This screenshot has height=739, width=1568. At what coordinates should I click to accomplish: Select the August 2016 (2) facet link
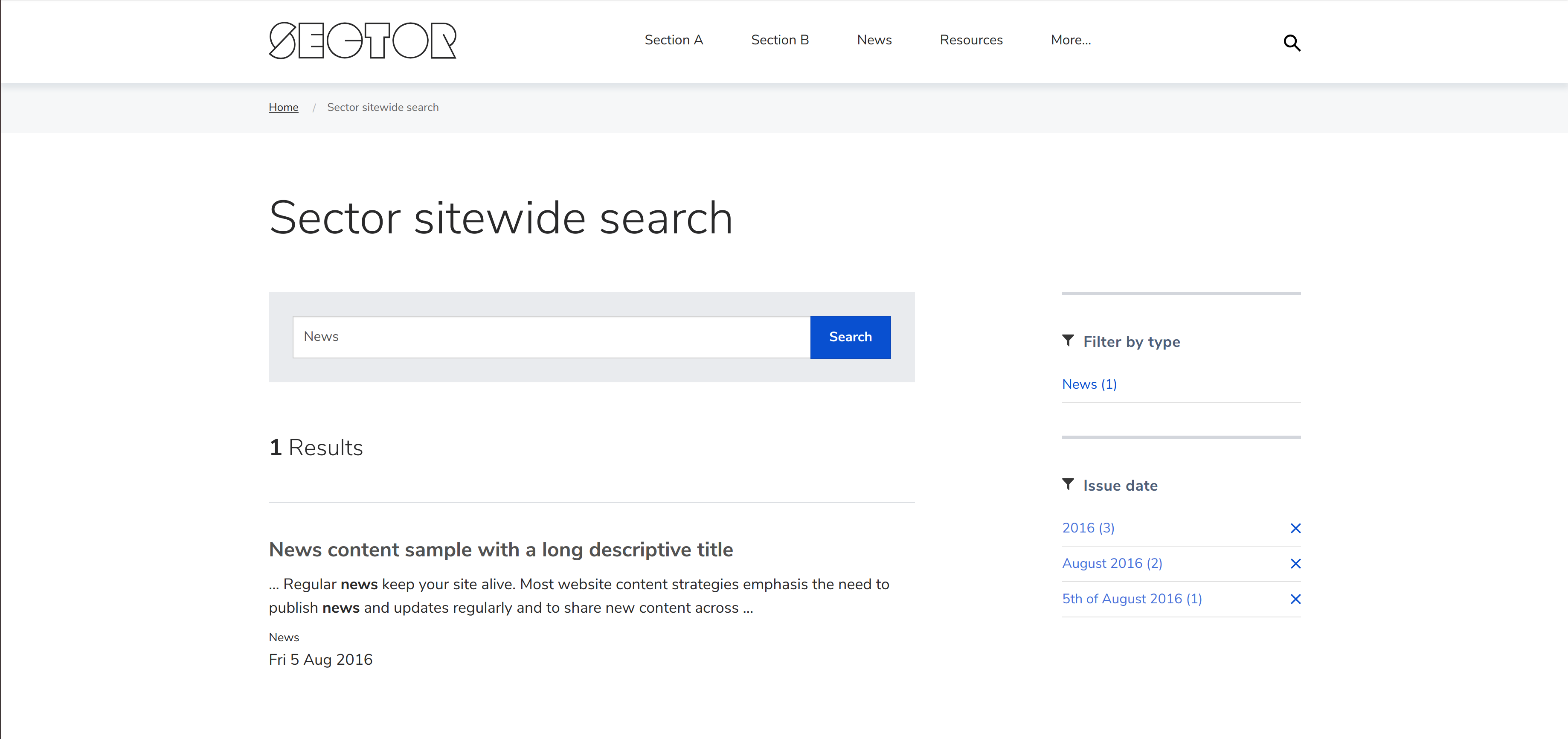1112,563
